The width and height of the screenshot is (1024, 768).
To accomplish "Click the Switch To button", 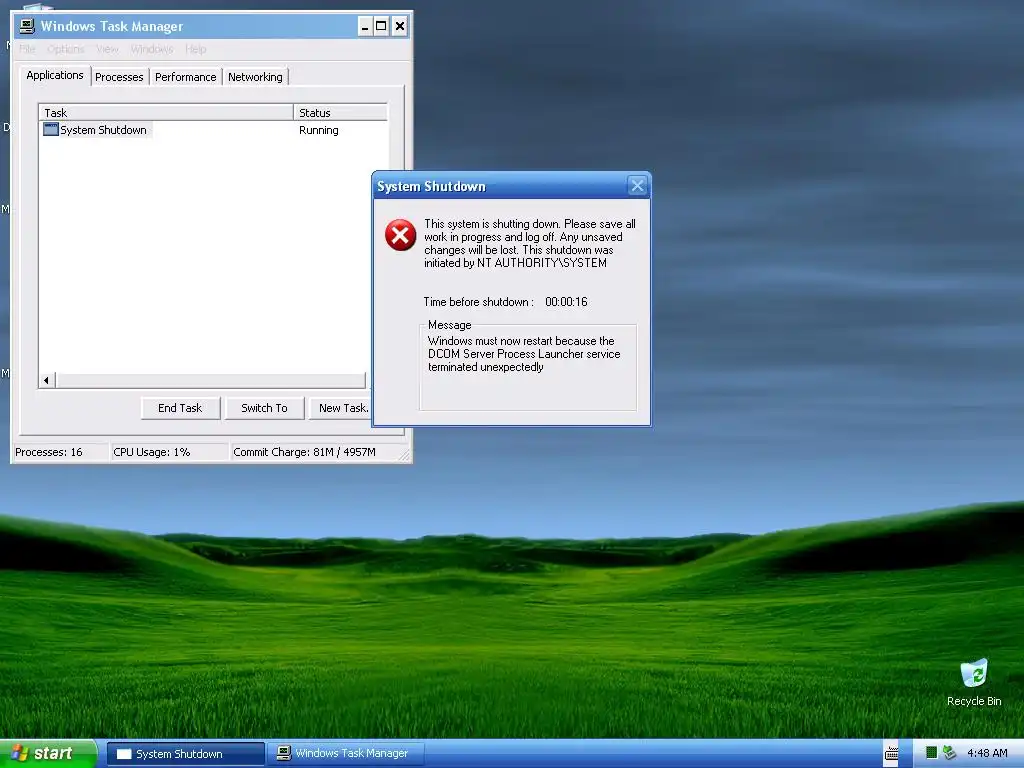I will click(x=264, y=408).
